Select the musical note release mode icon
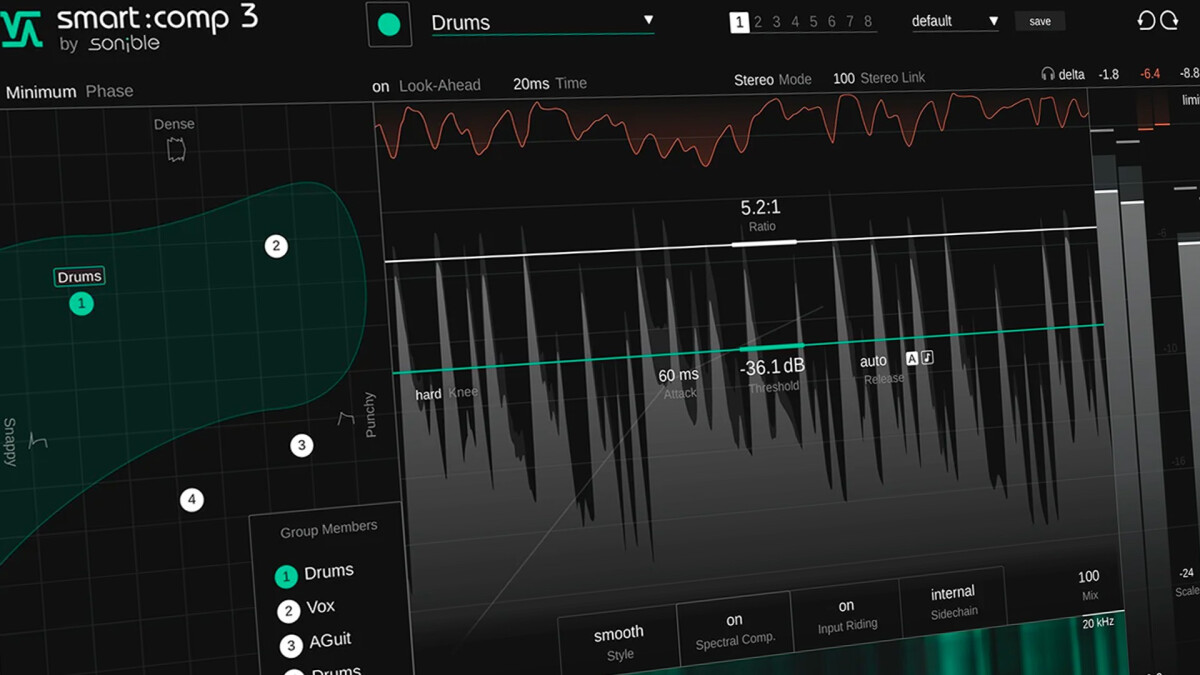The width and height of the screenshot is (1200, 675). tap(926, 357)
